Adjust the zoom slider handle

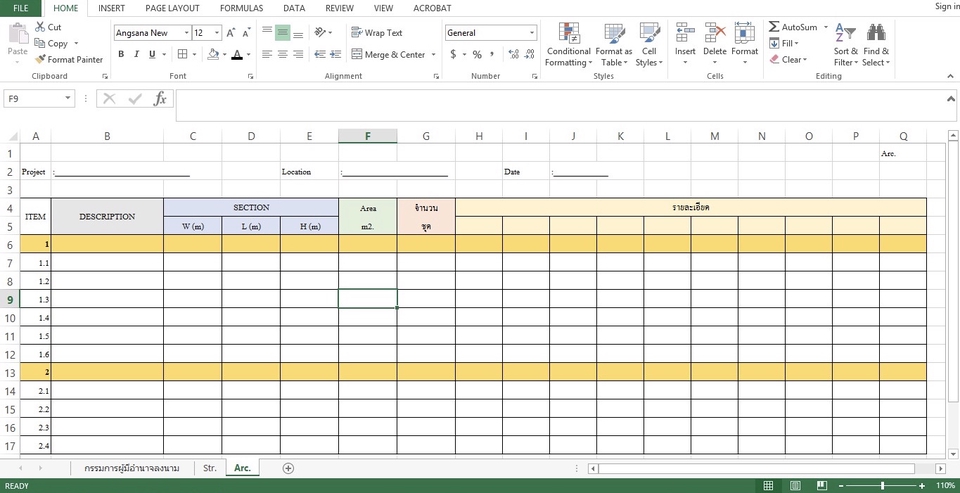tap(882, 486)
